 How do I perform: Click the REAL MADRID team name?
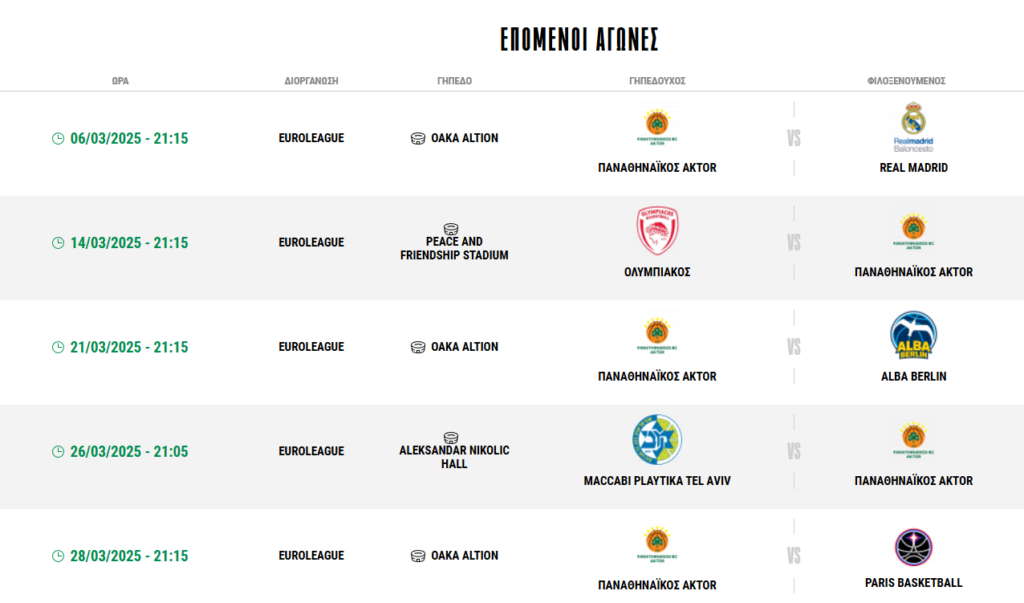click(x=913, y=168)
